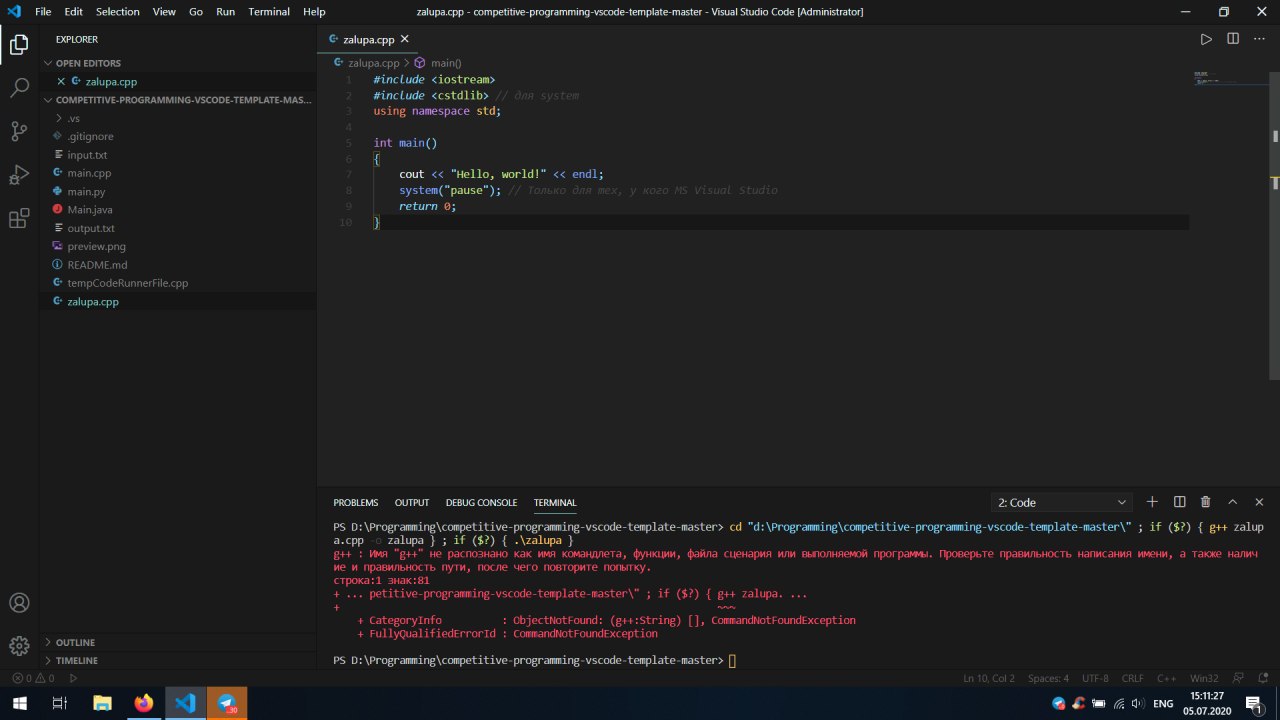This screenshot has width=1280, height=720.
Task: Open the File menu
Action: (x=43, y=12)
